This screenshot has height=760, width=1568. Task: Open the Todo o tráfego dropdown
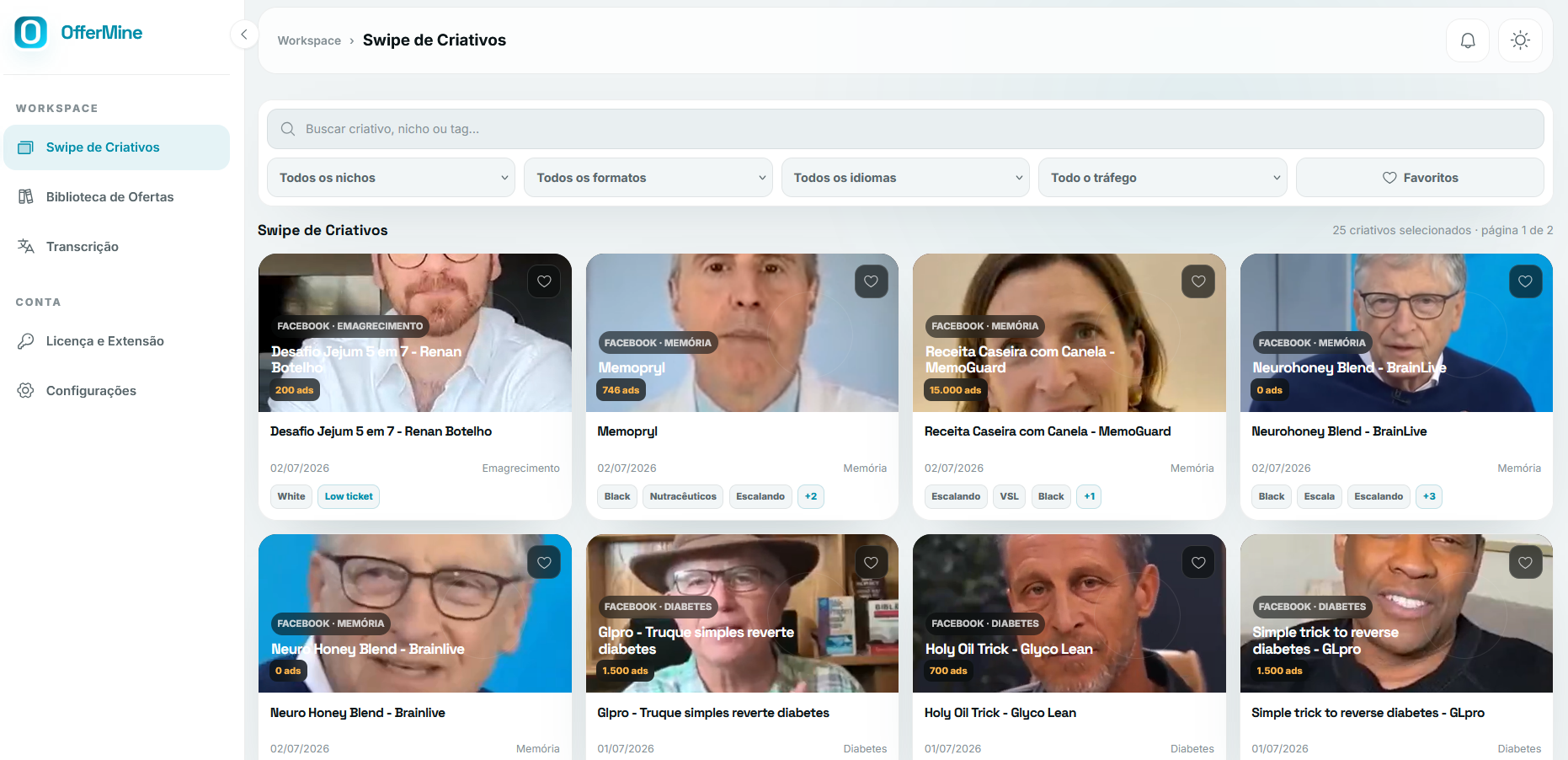(x=1162, y=178)
